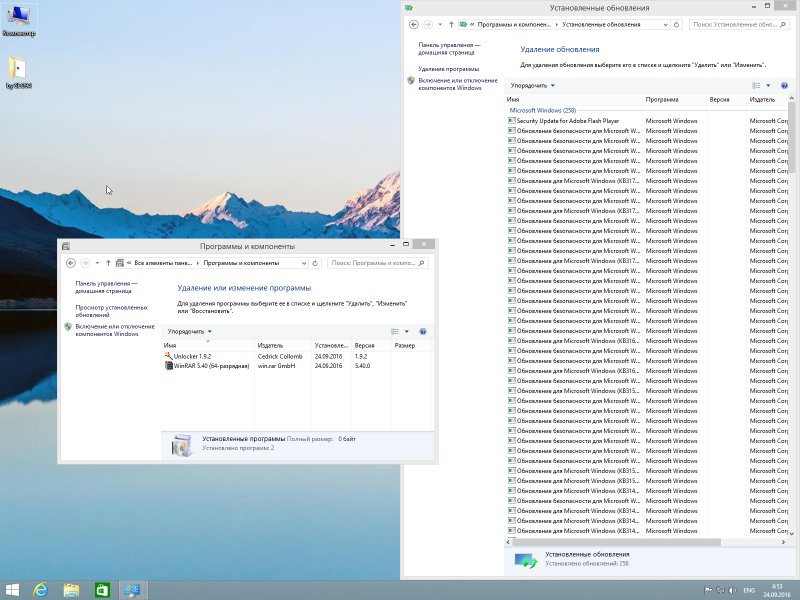The image size is (800, 600).
Task: Sort by Installed On column
Action: [331, 345]
